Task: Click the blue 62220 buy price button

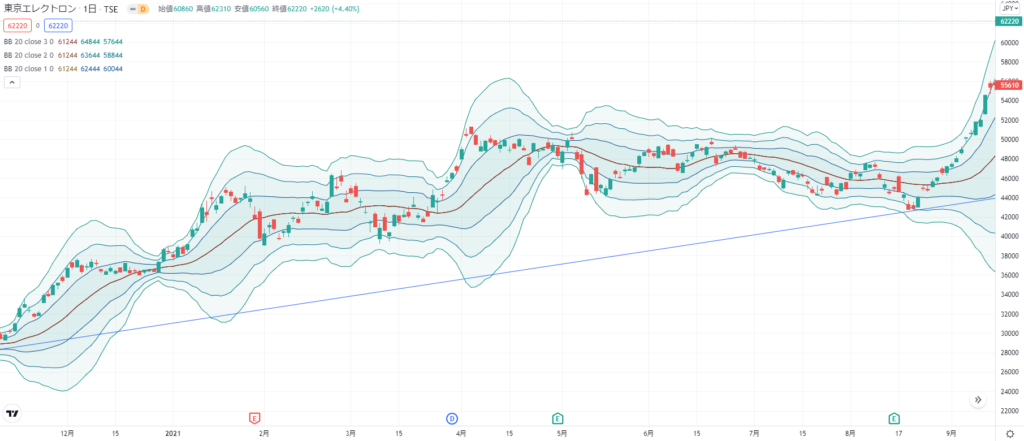Action: [x=58, y=25]
